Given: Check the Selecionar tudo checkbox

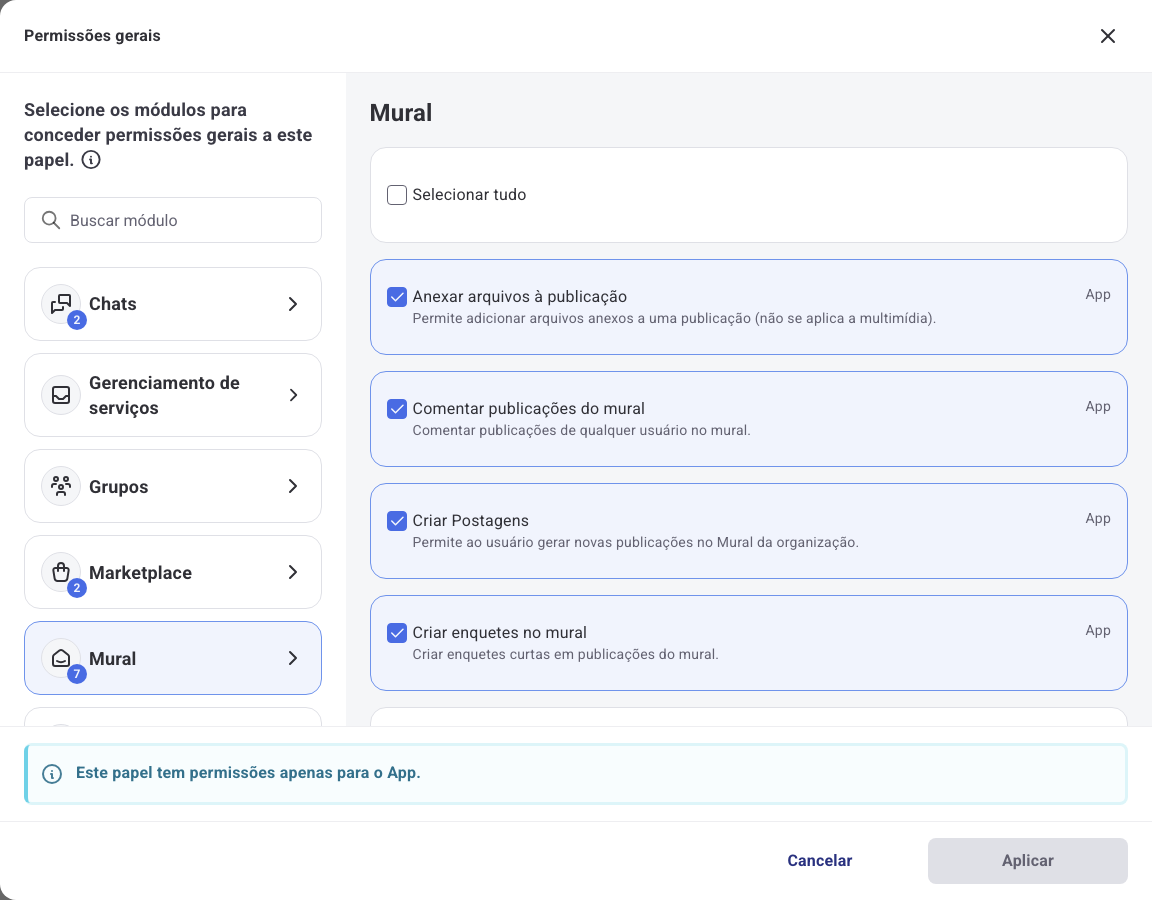Looking at the screenshot, I should 397,195.
